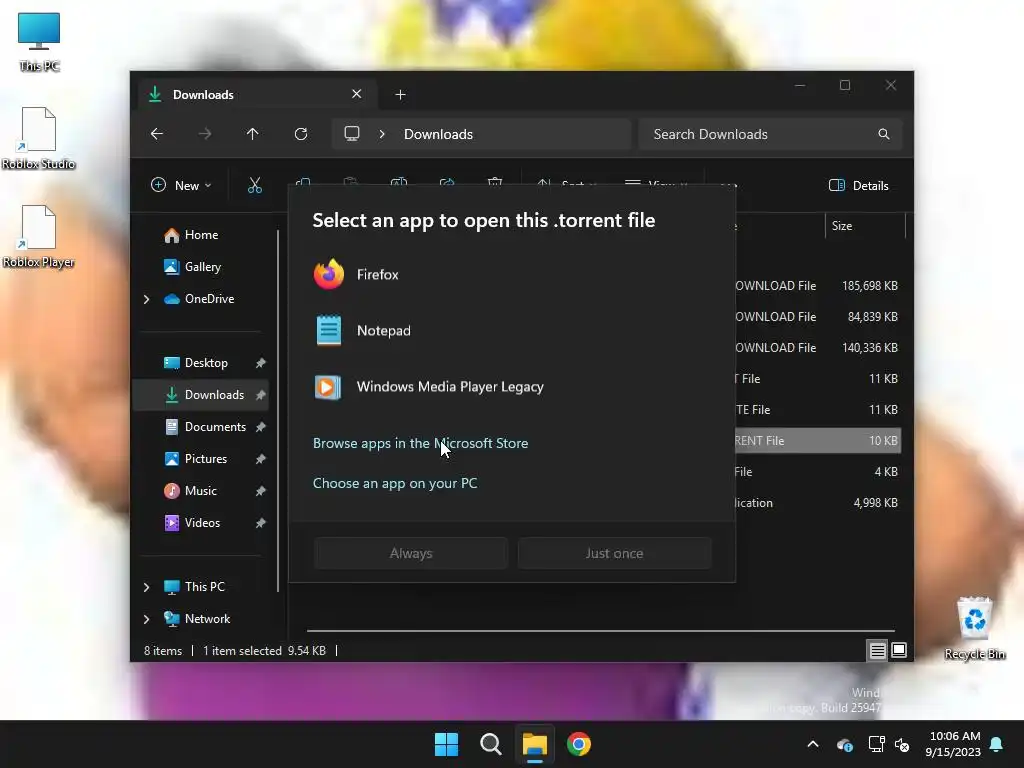This screenshot has width=1024, height=768.
Task: Navigate up one folder level
Action: pyautogui.click(x=253, y=134)
